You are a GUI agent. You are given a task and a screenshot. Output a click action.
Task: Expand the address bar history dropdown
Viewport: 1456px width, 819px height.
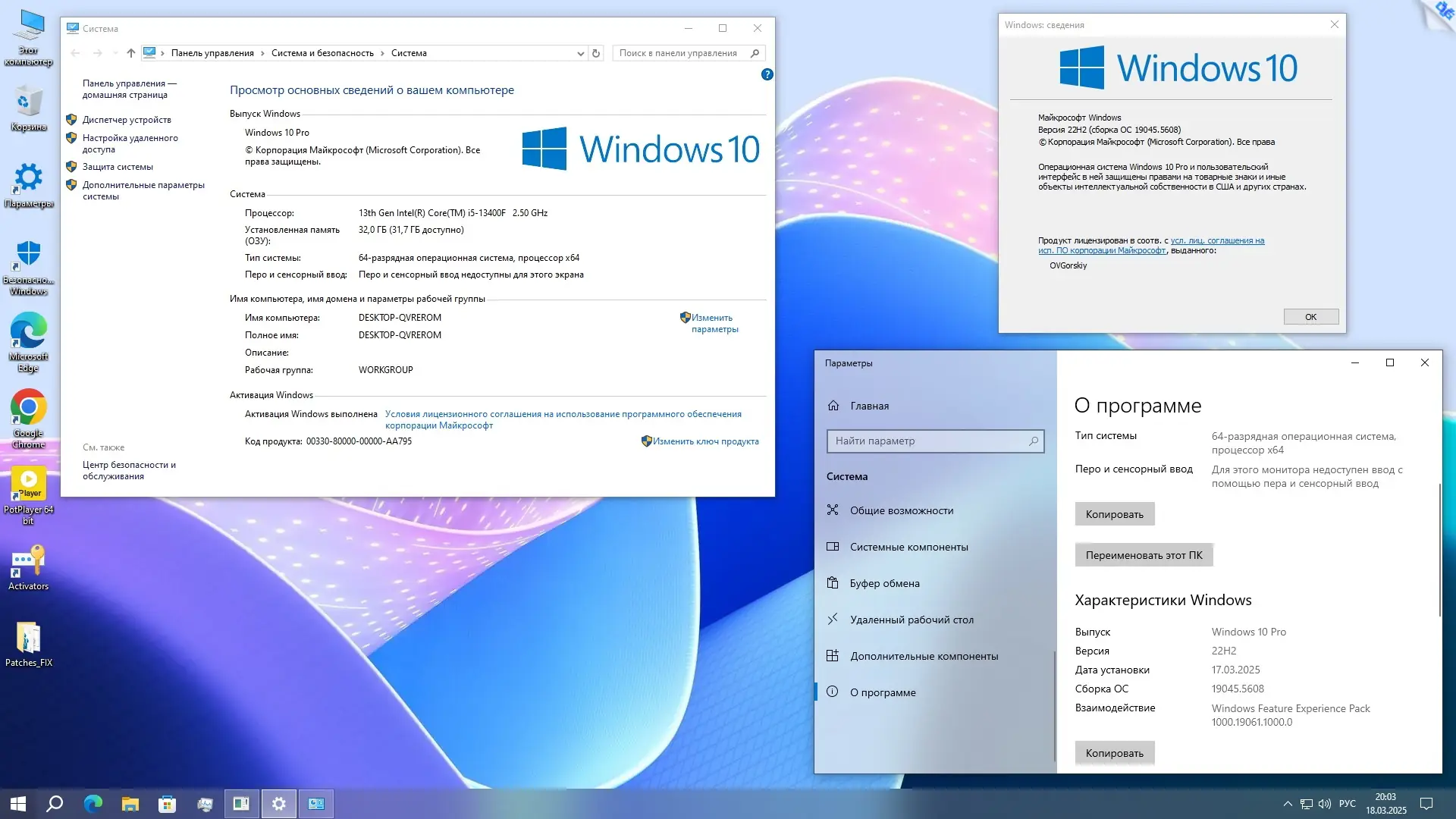click(x=580, y=53)
